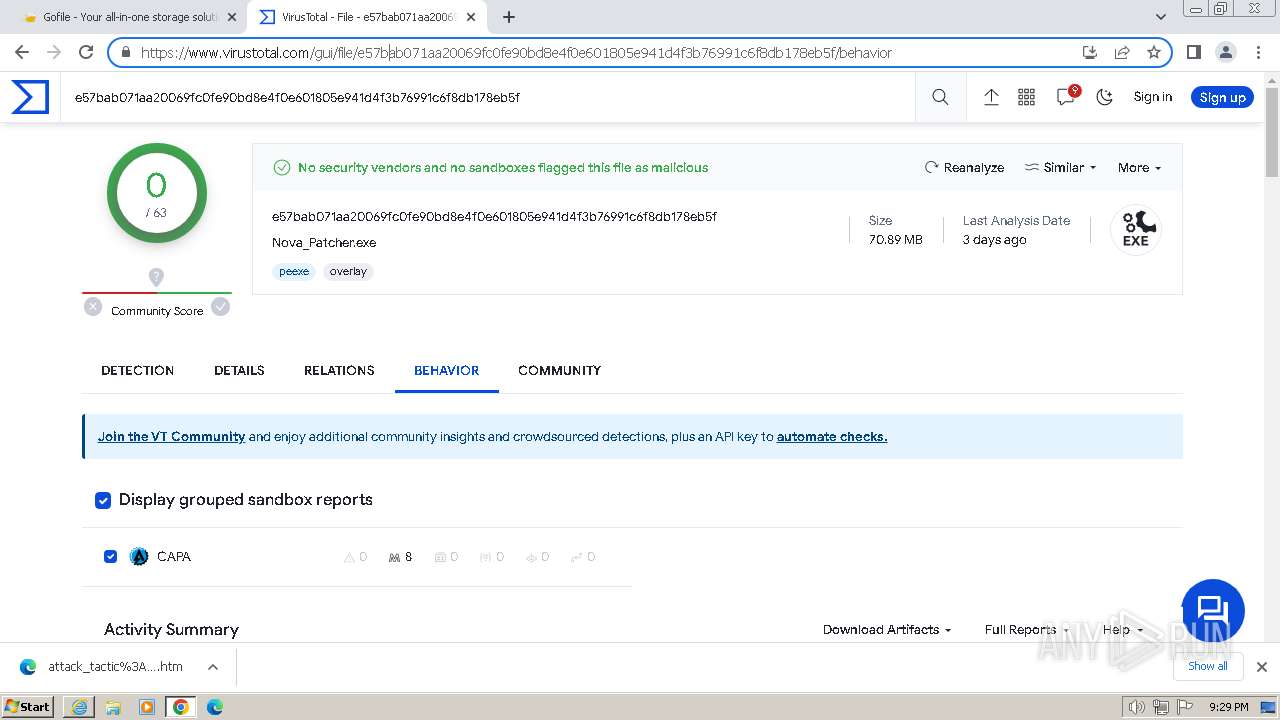This screenshot has height=720, width=1280.
Task: Click the overlay tag
Action: pos(348,271)
